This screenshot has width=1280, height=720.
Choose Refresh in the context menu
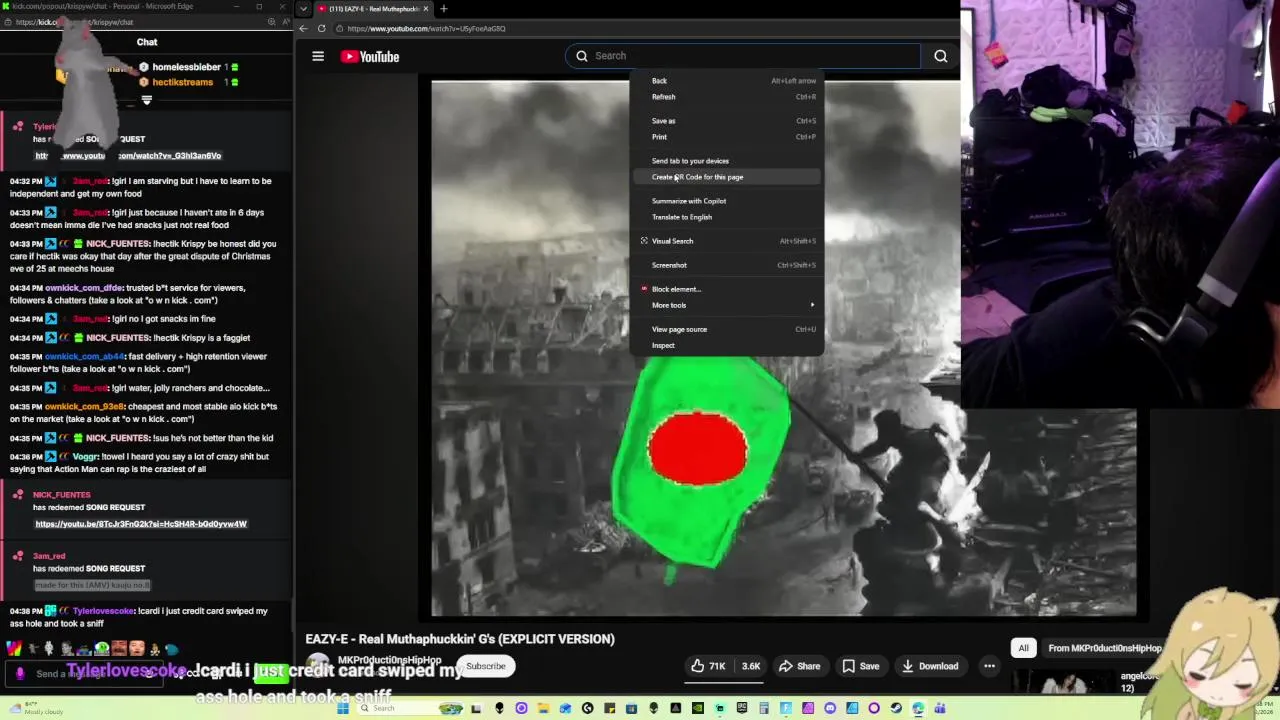tap(727, 97)
